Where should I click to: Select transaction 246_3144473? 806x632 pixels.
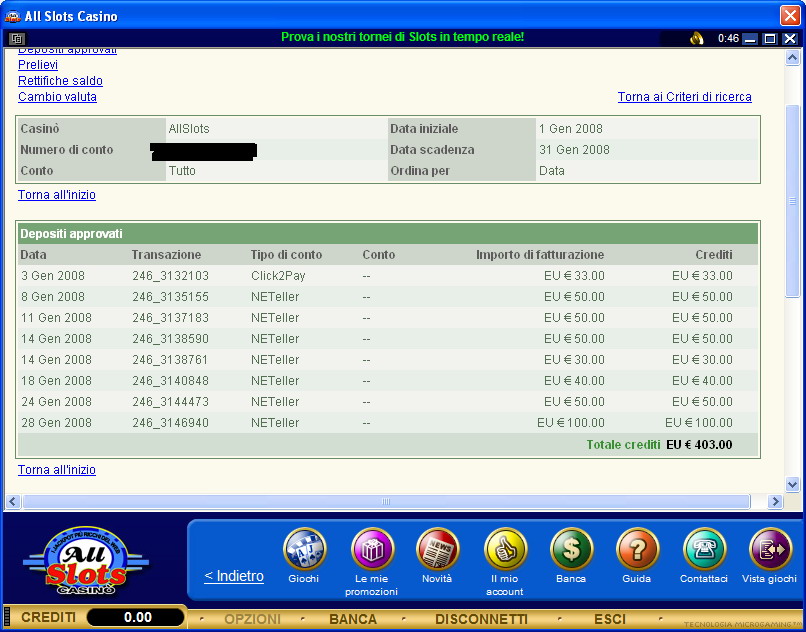(171, 402)
